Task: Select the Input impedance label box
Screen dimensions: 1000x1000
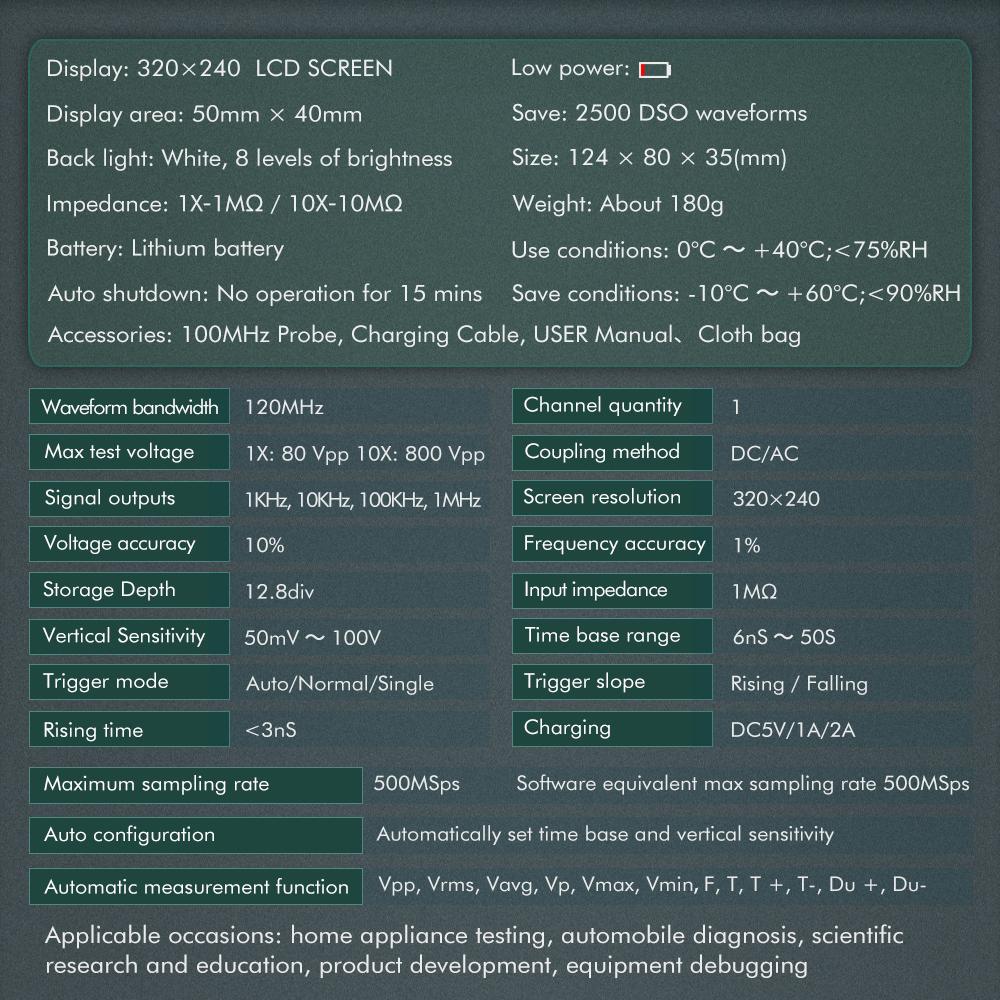Action: click(612, 590)
